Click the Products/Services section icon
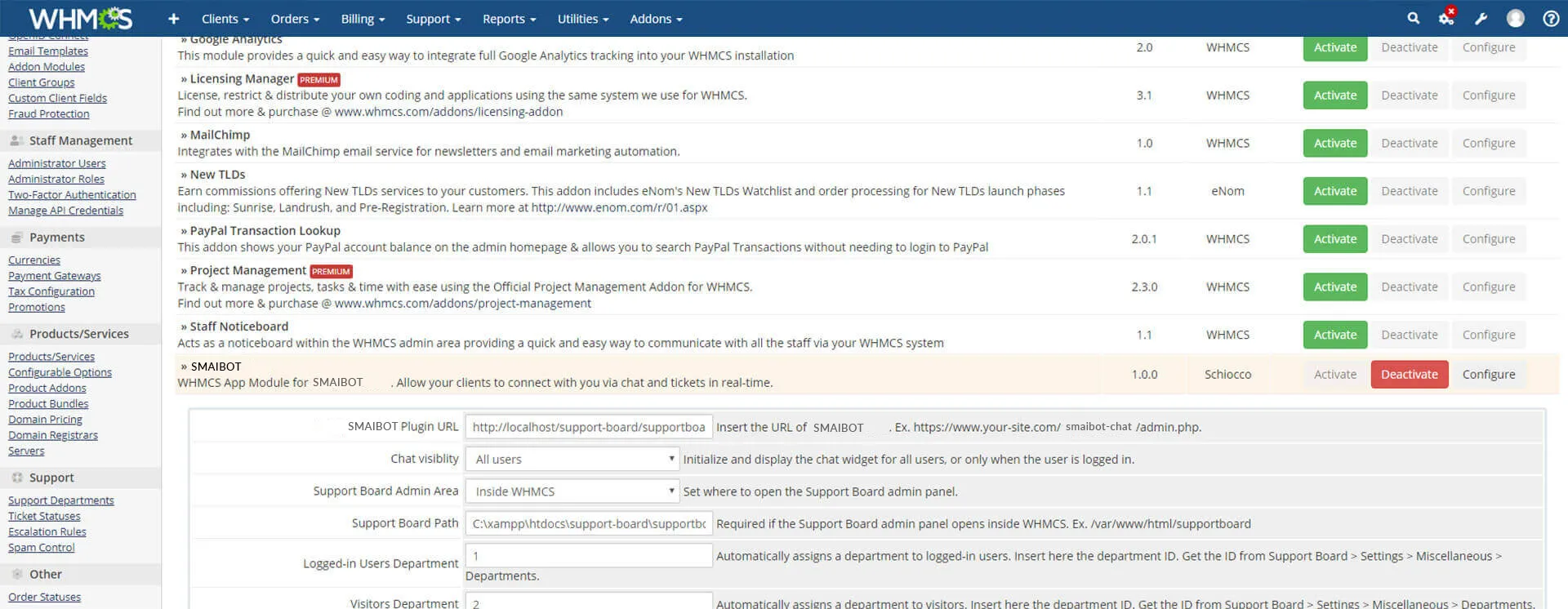This screenshot has width=1568, height=609. [16, 334]
